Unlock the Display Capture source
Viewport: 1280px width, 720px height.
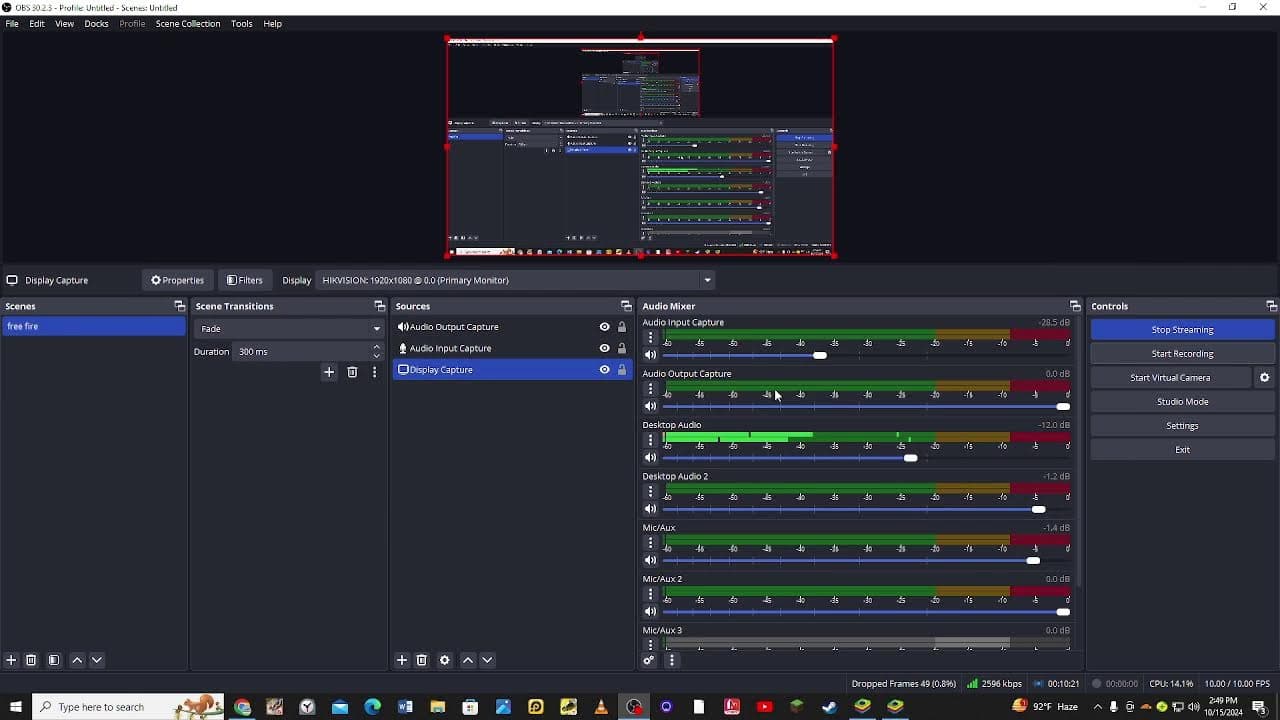click(x=622, y=370)
